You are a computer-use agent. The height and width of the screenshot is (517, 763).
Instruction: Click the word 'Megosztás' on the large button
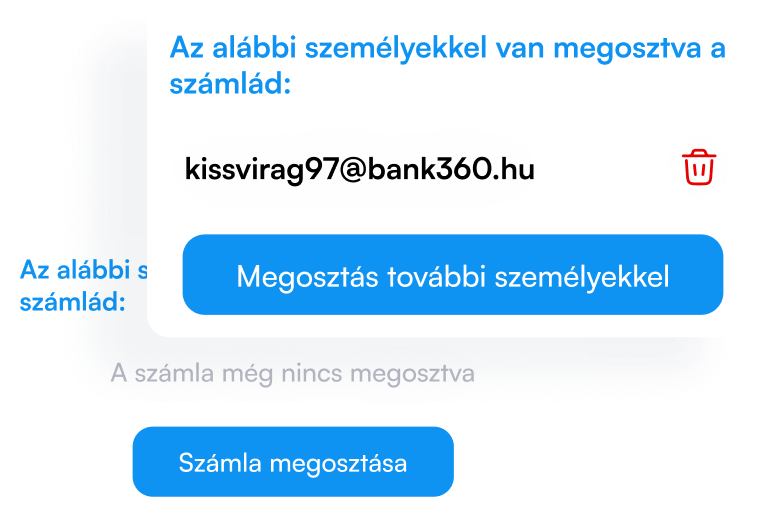pos(308,277)
